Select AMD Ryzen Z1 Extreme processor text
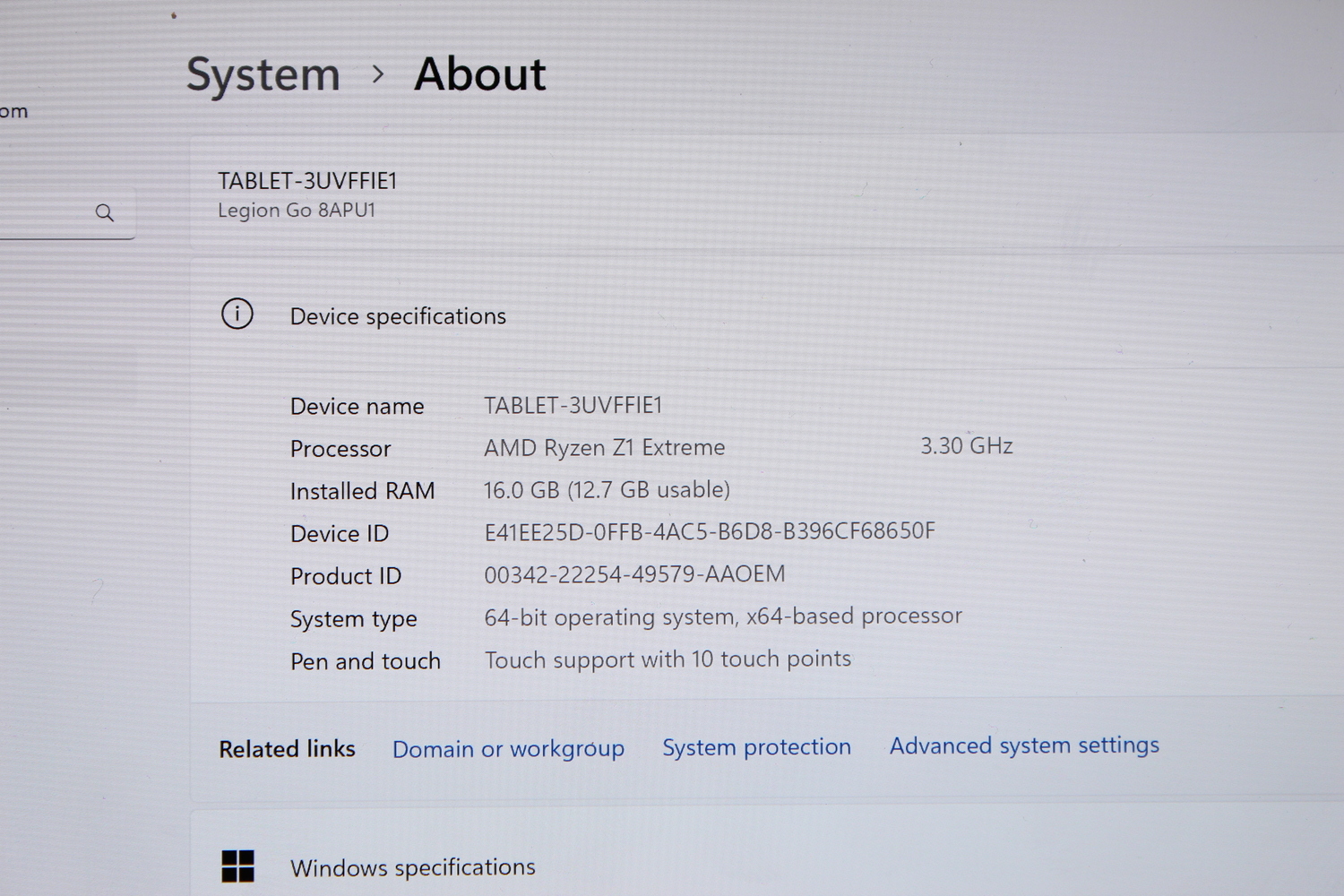The width and height of the screenshot is (1344, 896). point(604,447)
